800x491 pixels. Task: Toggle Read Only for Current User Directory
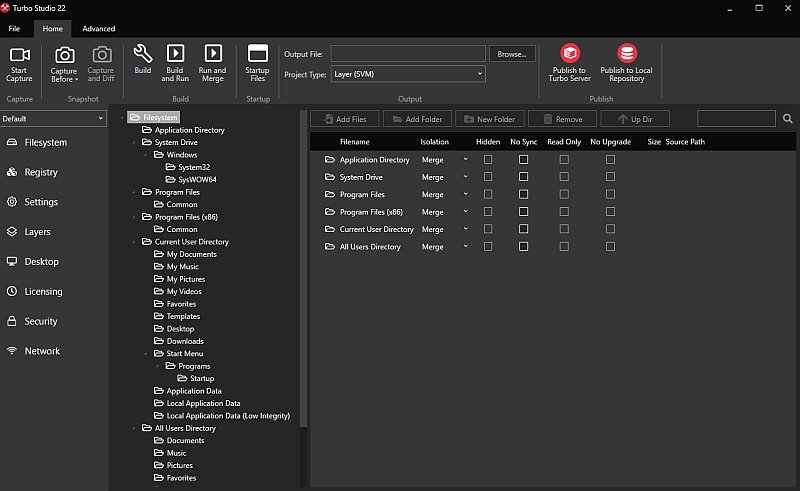click(564, 229)
